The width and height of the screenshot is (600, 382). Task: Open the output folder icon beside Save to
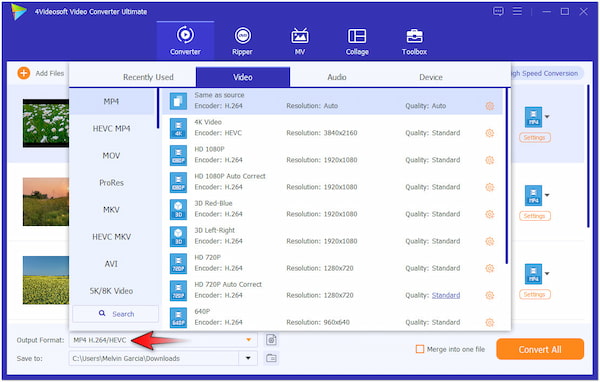click(x=271, y=358)
